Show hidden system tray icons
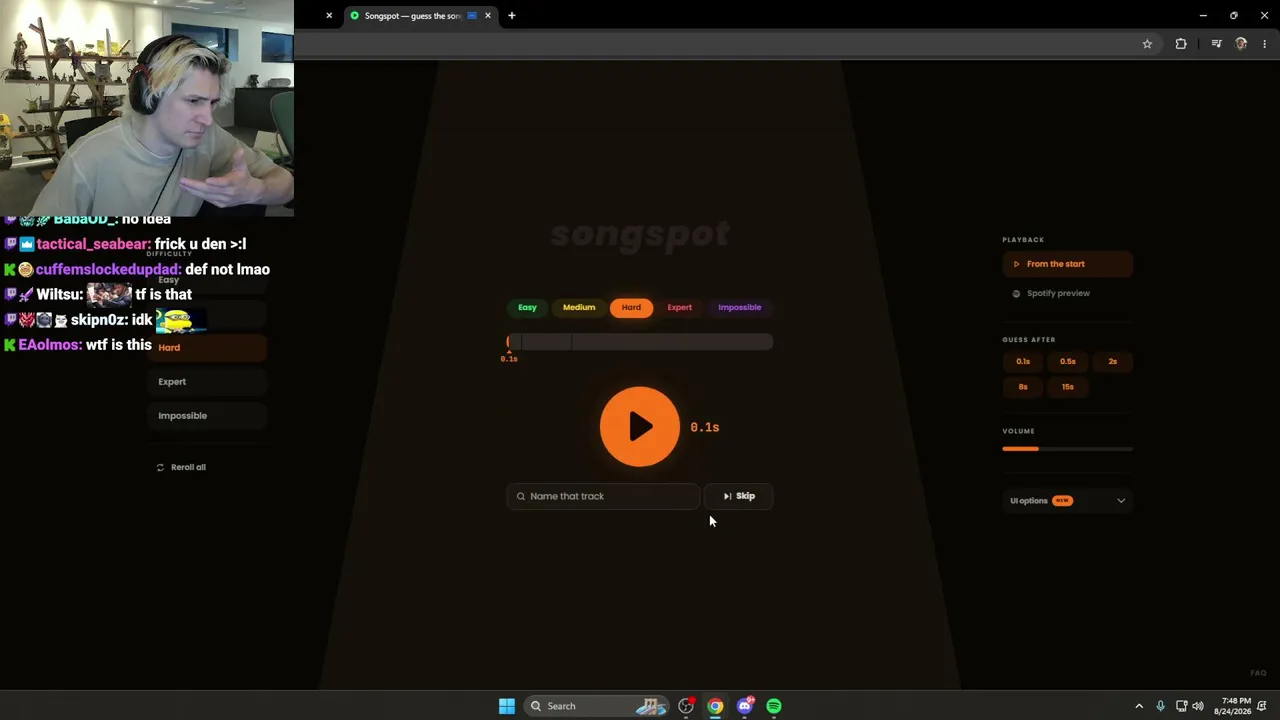Image resolution: width=1280 pixels, height=720 pixels. (x=1138, y=706)
